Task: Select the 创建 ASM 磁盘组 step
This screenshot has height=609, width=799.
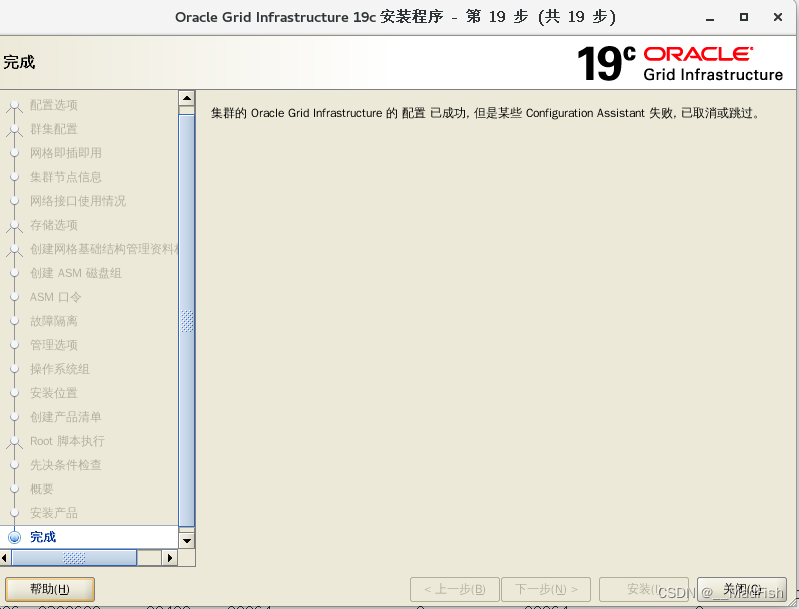Action: click(75, 273)
